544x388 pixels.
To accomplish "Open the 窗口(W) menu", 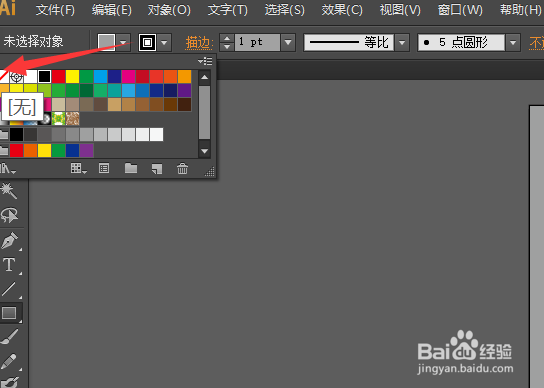I will tap(460, 10).
